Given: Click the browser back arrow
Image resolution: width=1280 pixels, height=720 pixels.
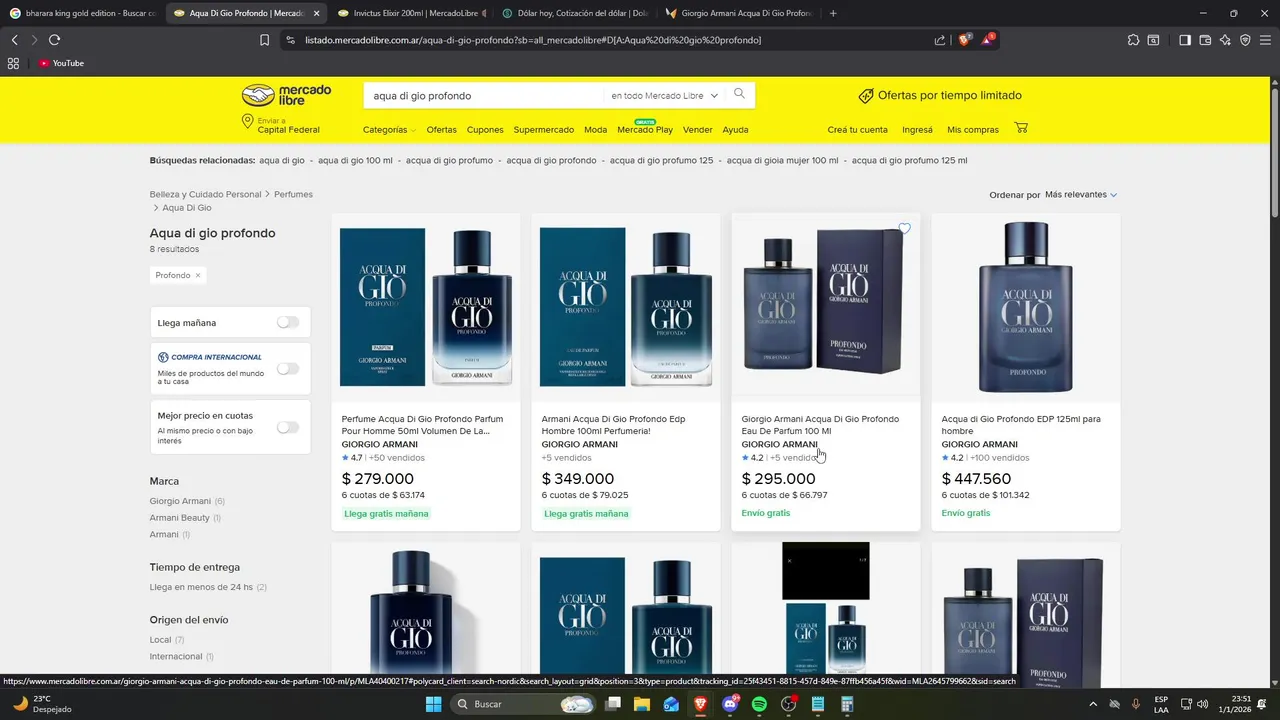Looking at the screenshot, I should coord(14,40).
